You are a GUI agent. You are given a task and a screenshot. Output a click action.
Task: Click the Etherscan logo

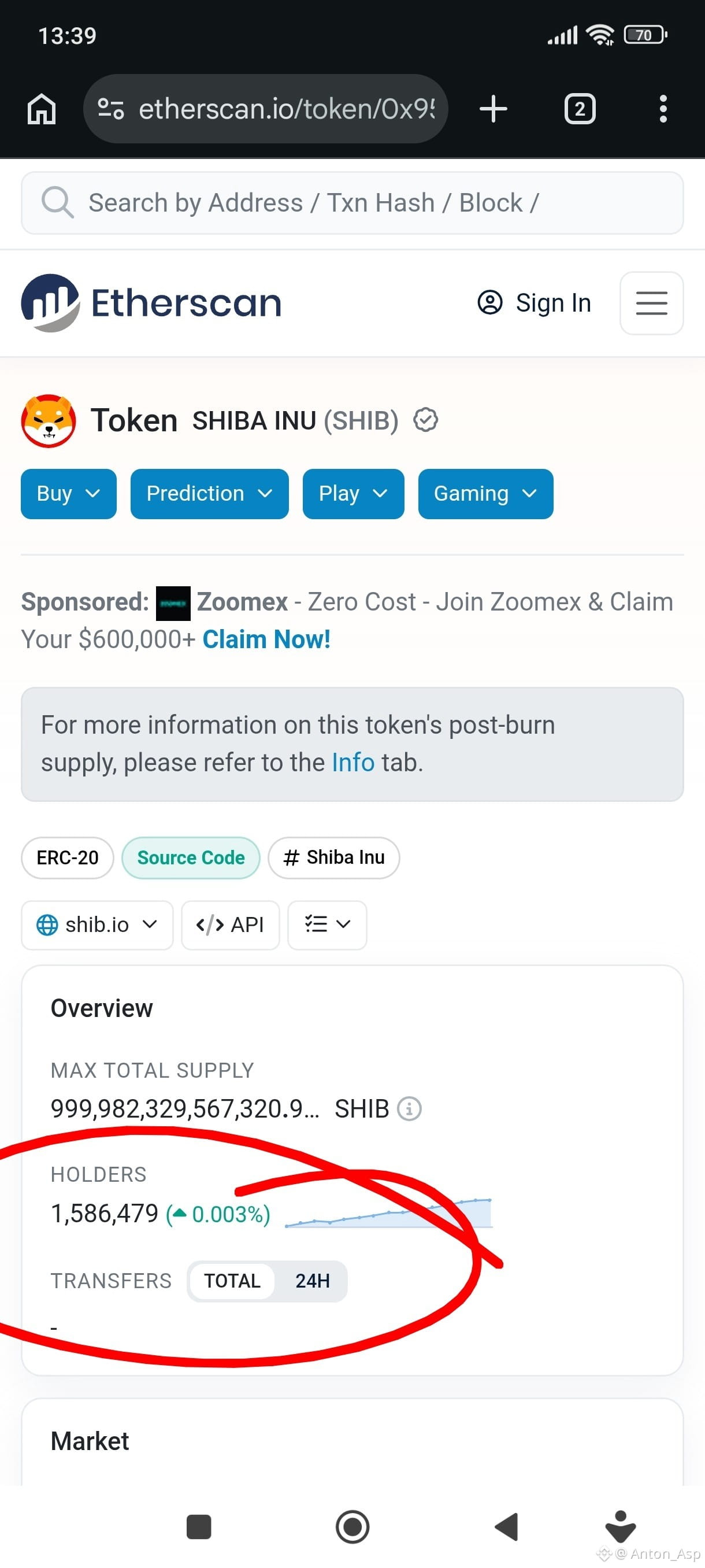point(151,302)
